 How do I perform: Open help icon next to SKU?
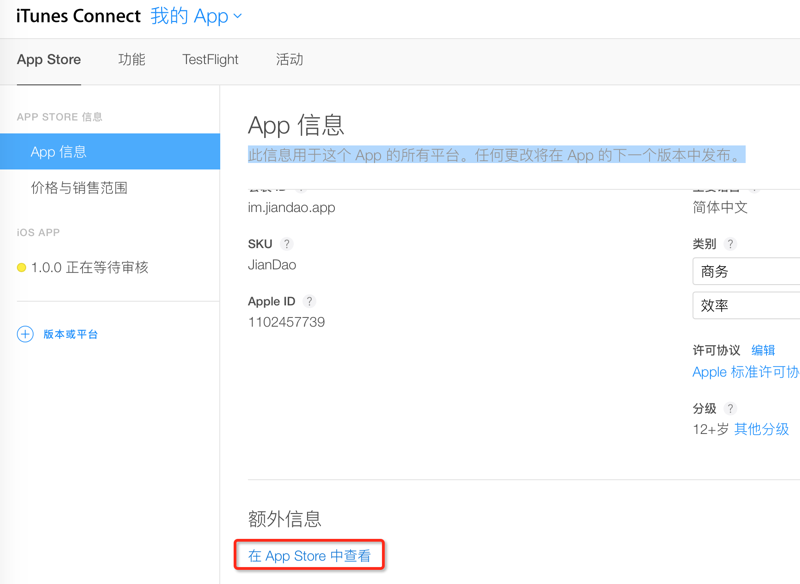[x=287, y=244]
